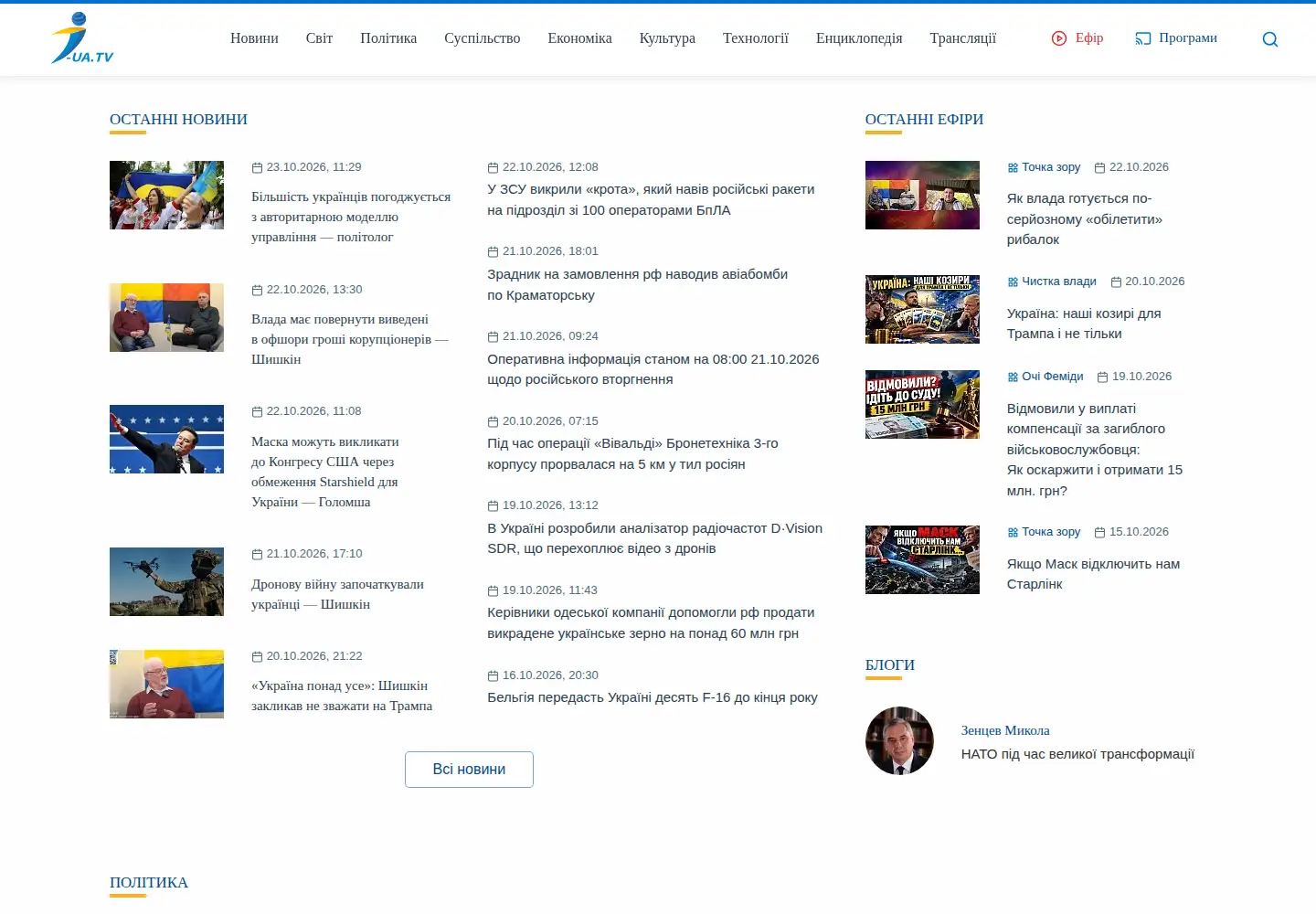Open article Керівники одеської компанії
The height and width of the screenshot is (914, 1316).
651,623
